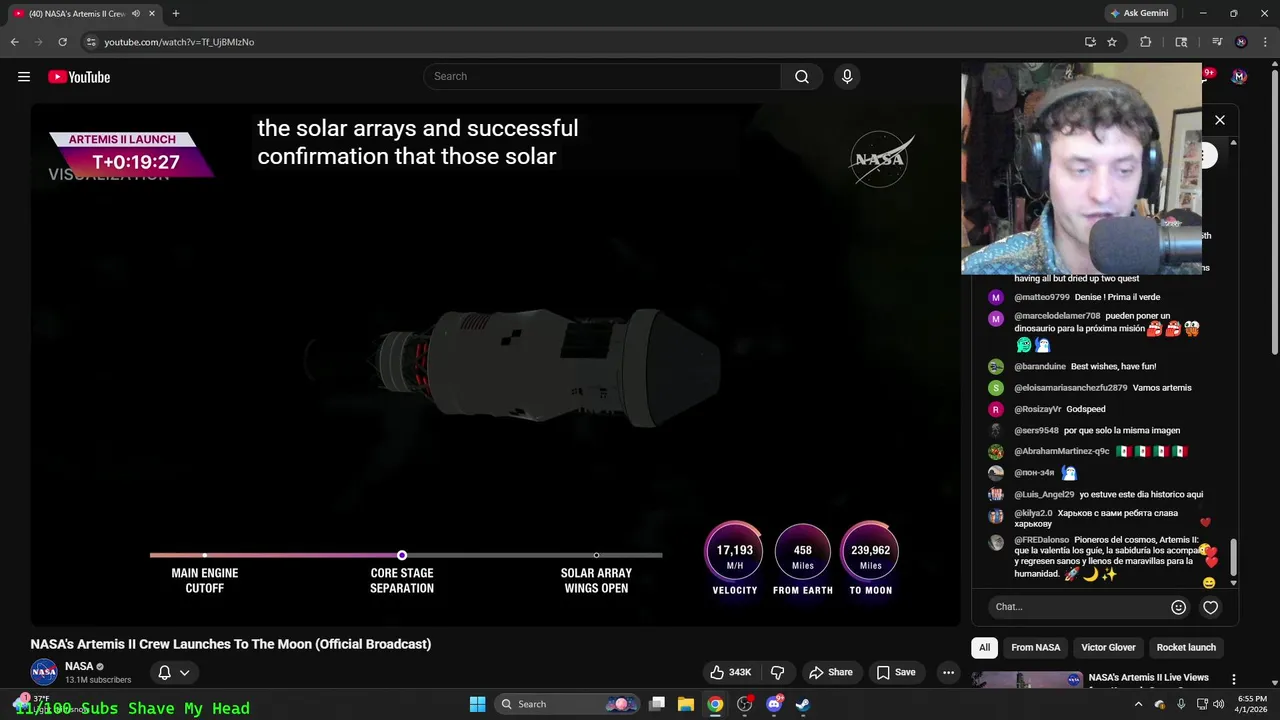Click Main Engine Cutoff timeline marker
Screen dimensions: 1280x720
[x=205, y=555]
